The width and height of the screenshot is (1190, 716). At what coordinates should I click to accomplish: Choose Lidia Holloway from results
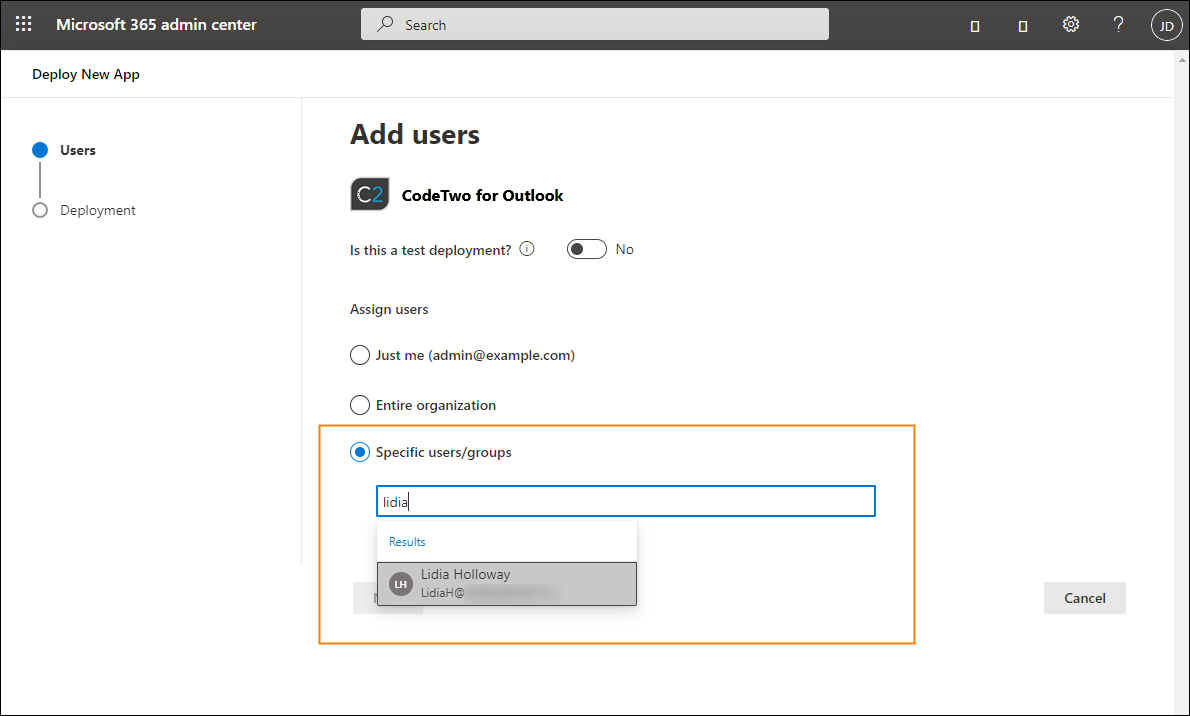point(507,583)
